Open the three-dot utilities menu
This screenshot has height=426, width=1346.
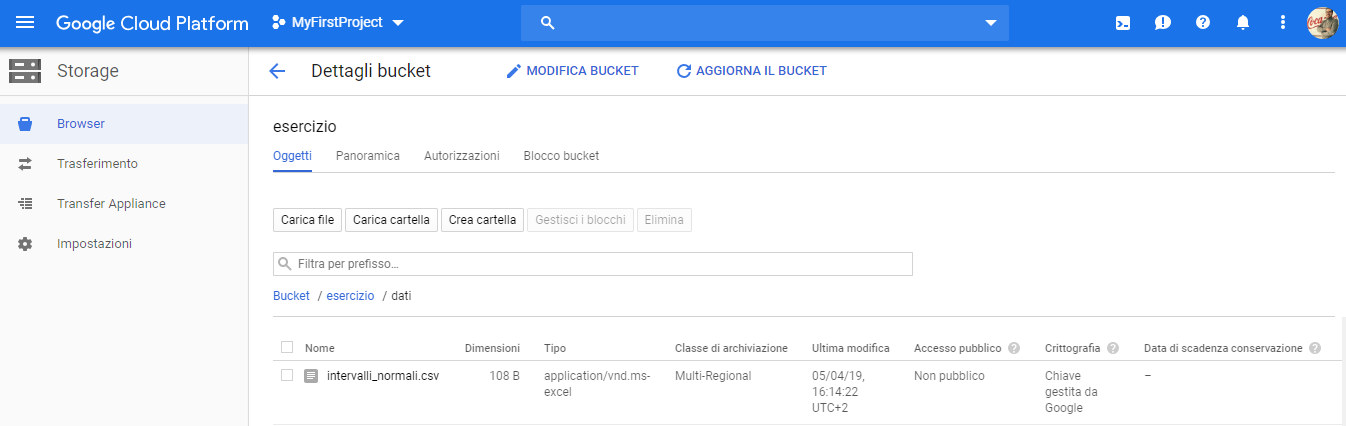tap(1283, 23)
